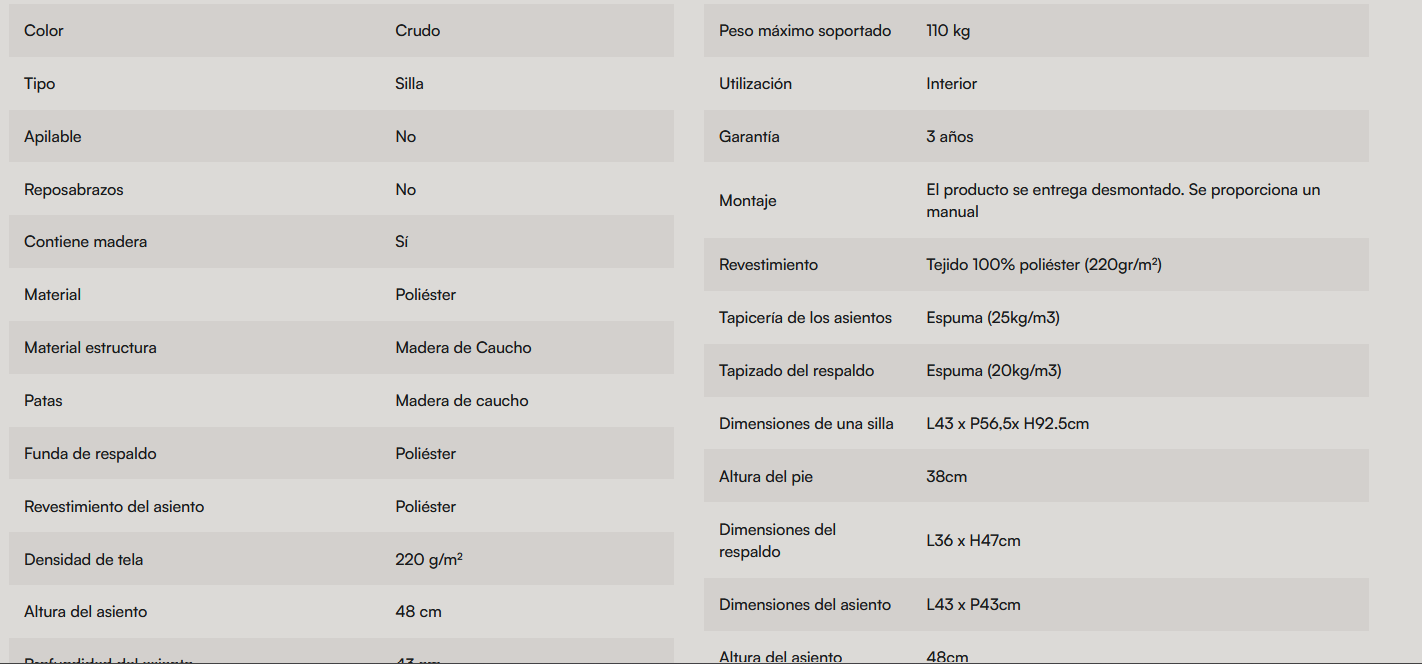
Task: Select the 'Revestimiento del asiento' label
Action: pyautogui.click(x=114, y=507)
